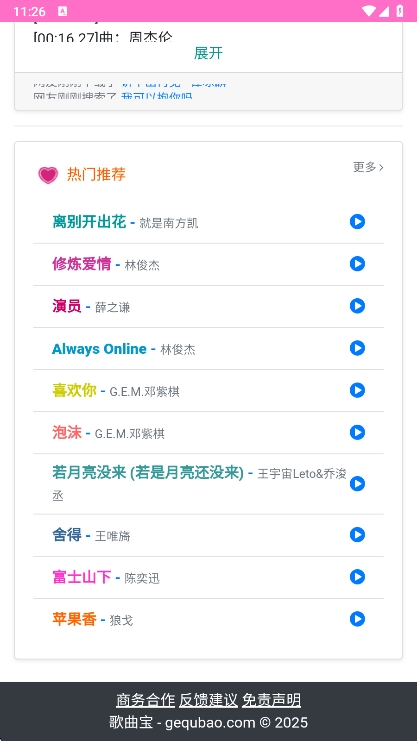
Task: Open 免责声明 disclaimer link
Action: [271, 700]
